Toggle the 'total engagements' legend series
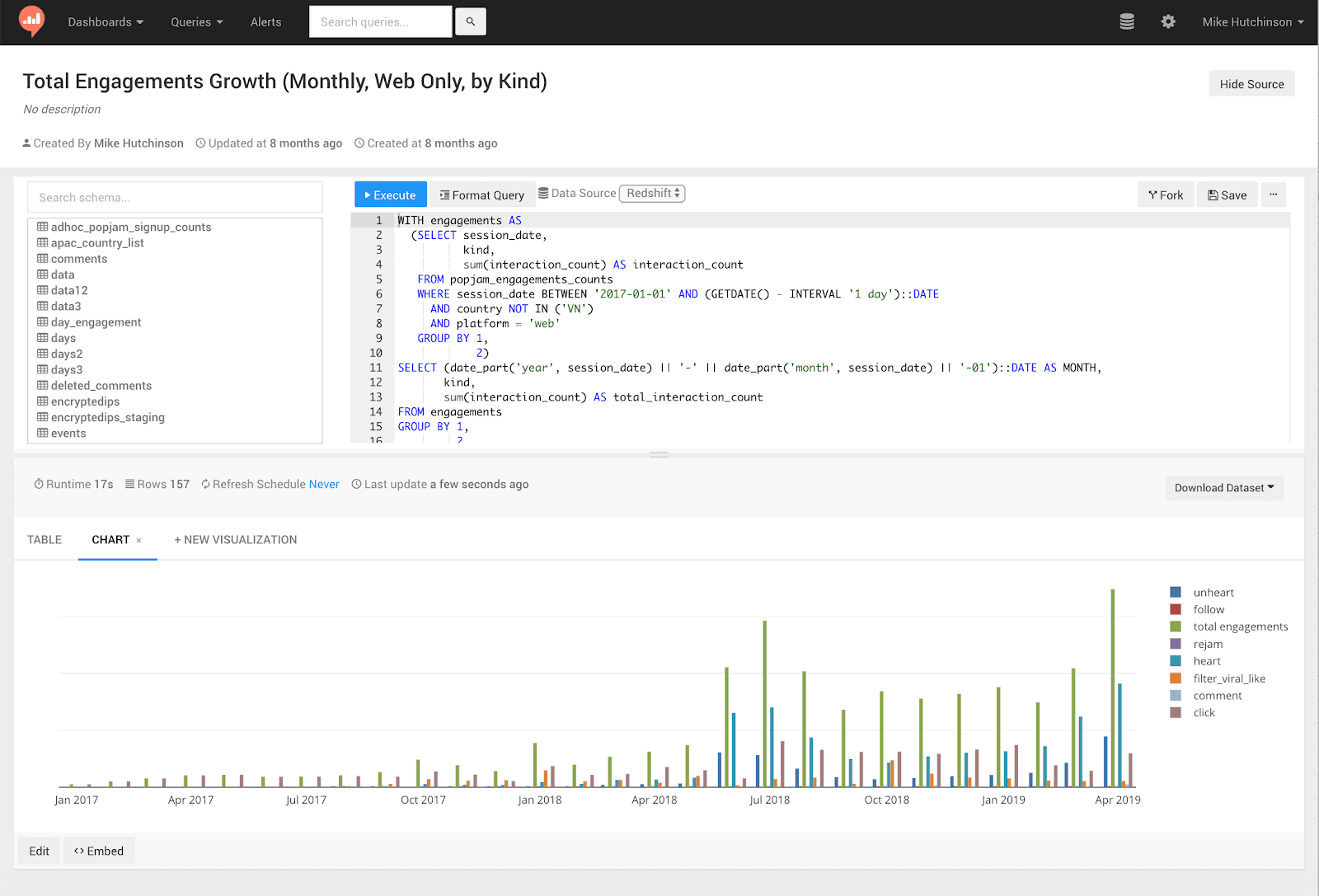 (x=1240, y=626)
